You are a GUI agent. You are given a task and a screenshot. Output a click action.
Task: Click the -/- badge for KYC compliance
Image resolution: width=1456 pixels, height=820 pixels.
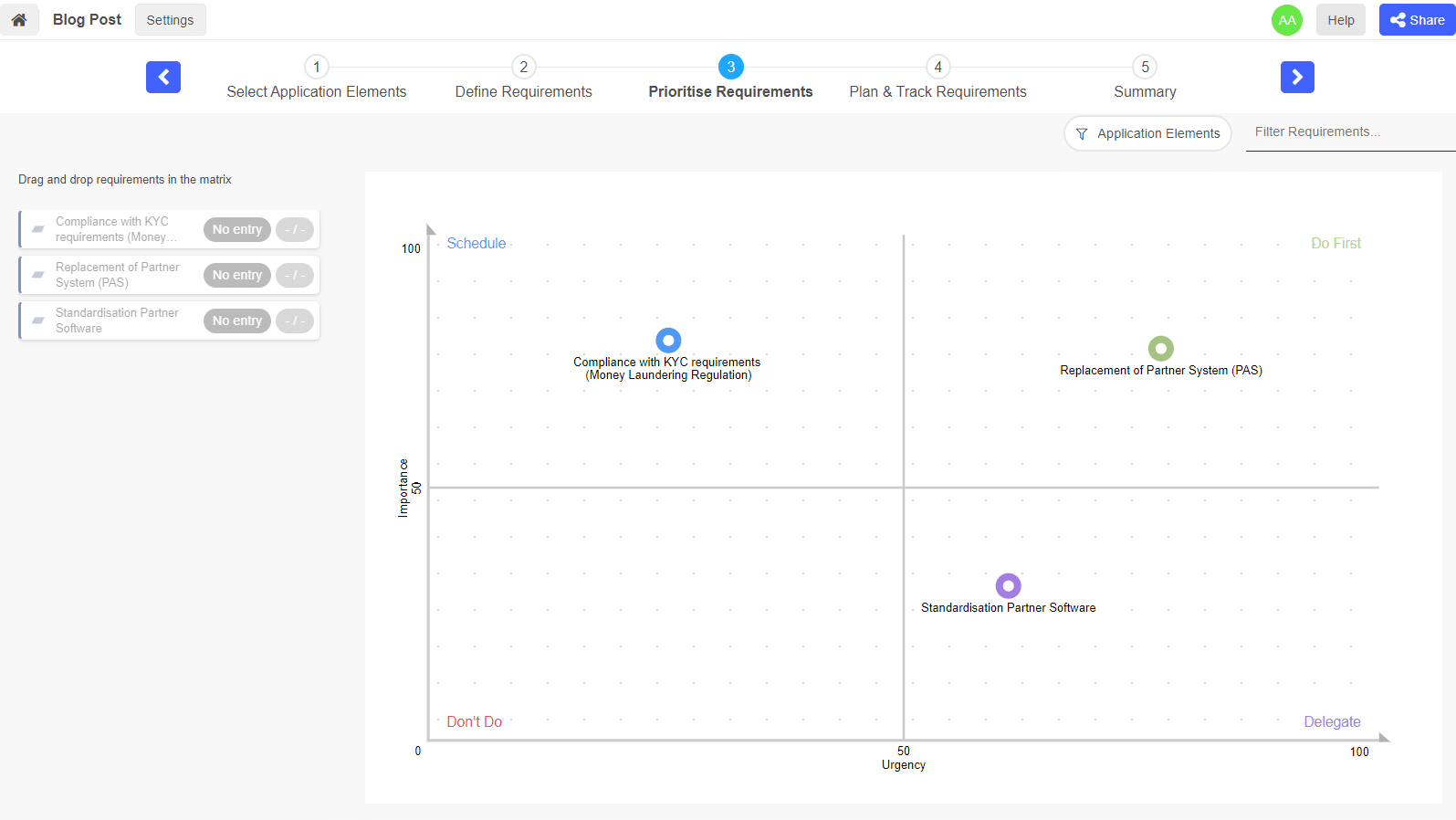click(x=295, y=229)
